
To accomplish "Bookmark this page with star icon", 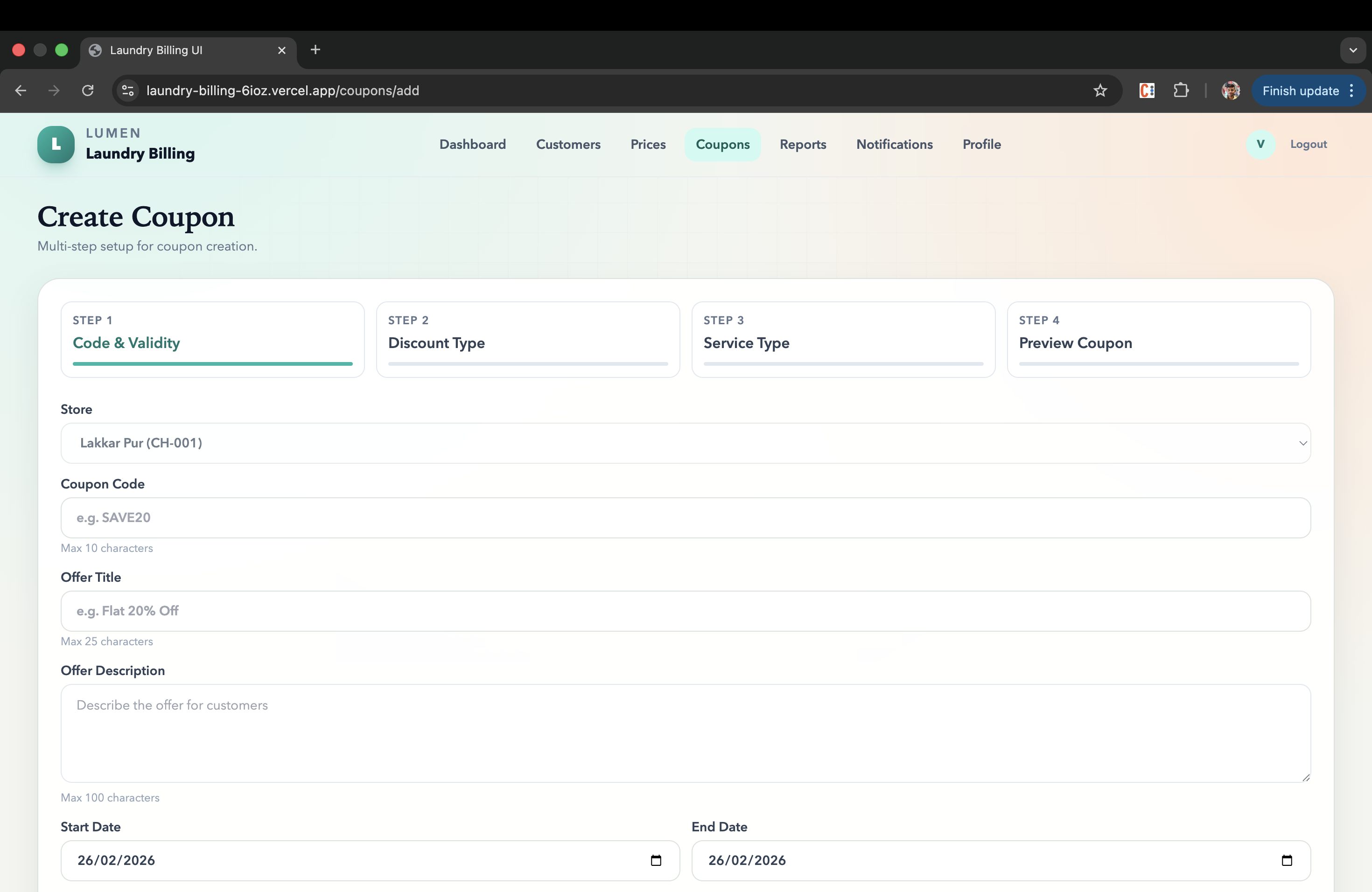I will point(1100,91).
